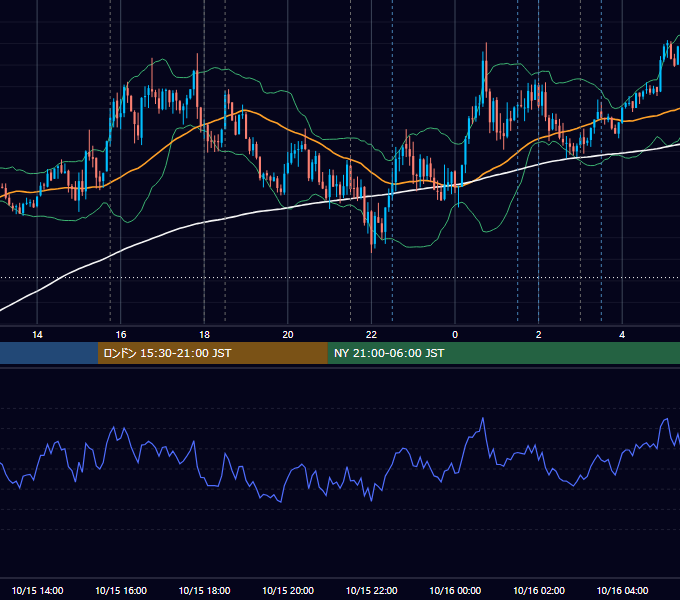Click the 10/15 20:00 date label

[288, 590]
